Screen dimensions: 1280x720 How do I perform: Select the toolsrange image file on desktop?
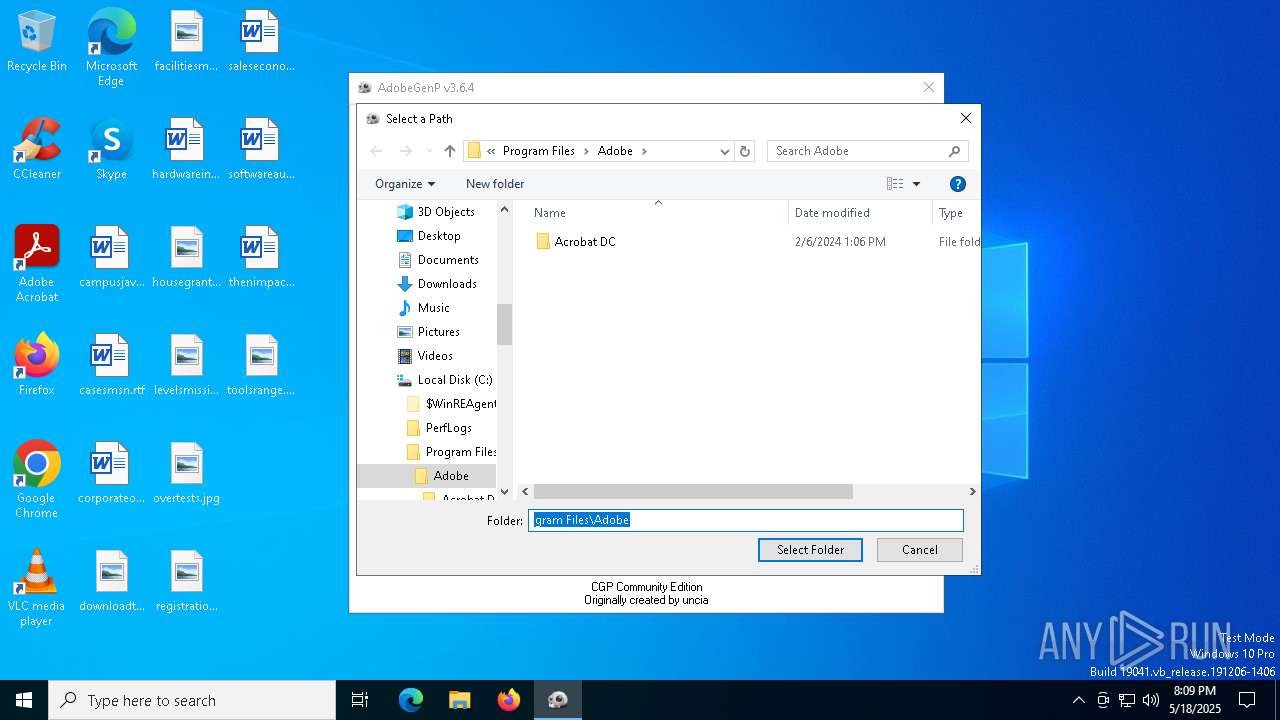coord(260,365)
